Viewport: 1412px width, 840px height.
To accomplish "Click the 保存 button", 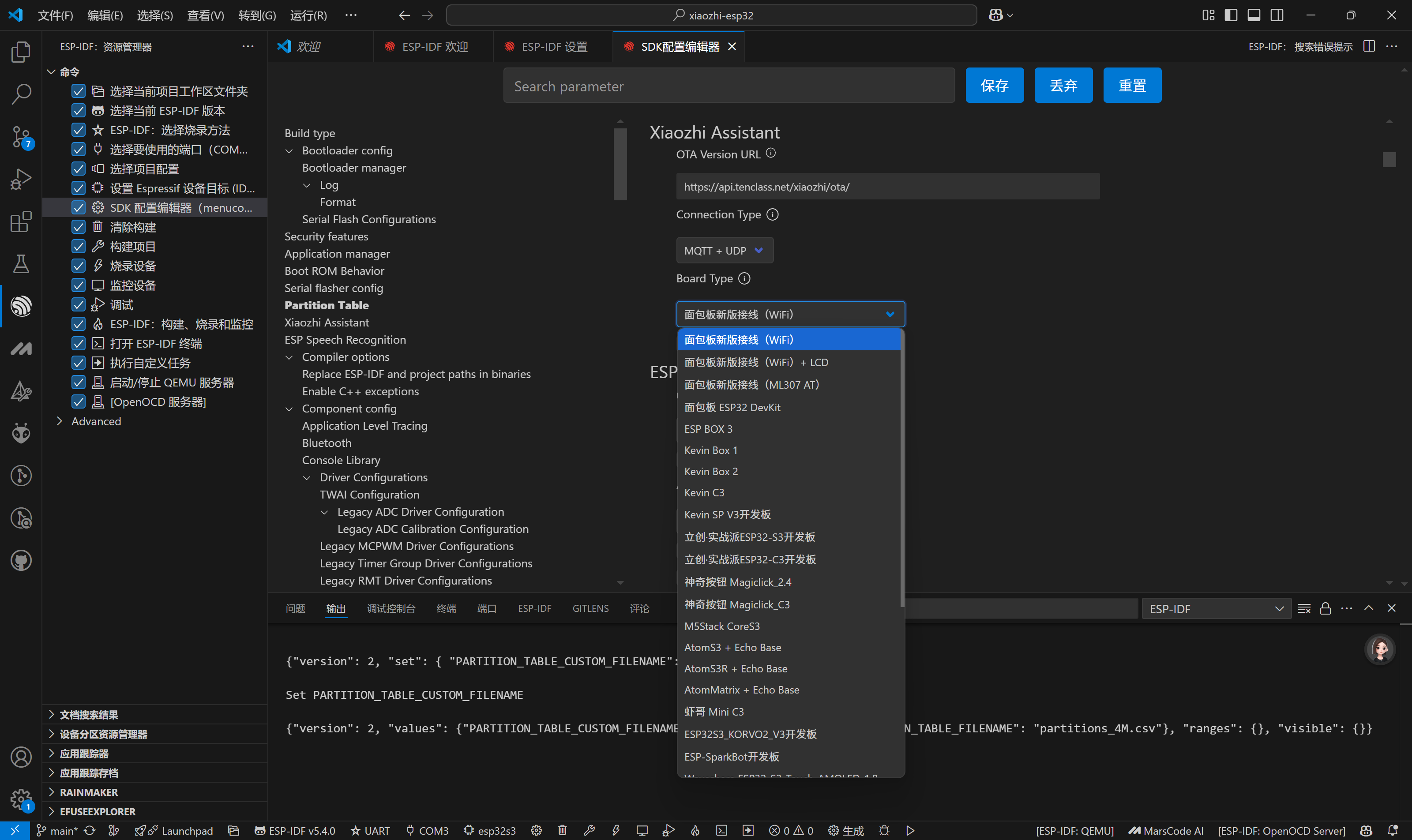I will [994, 86].
